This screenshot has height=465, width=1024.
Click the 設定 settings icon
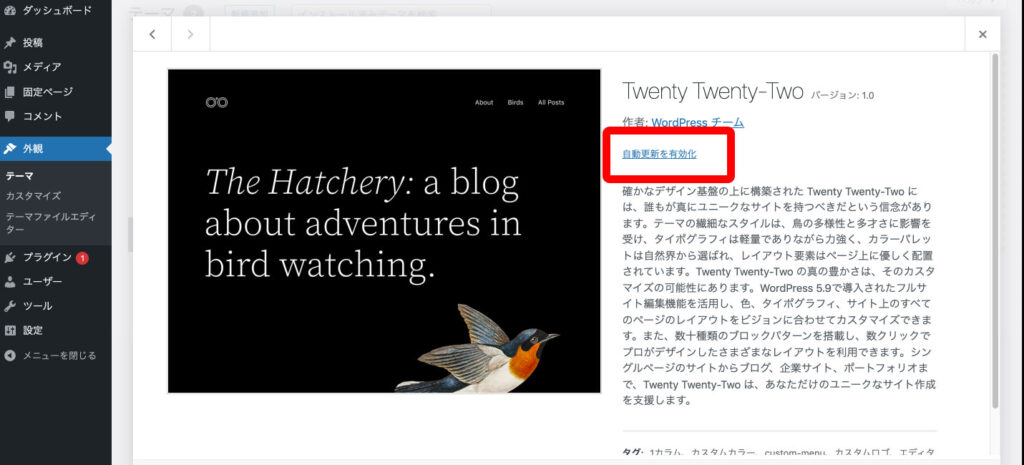tap(10, 330)
